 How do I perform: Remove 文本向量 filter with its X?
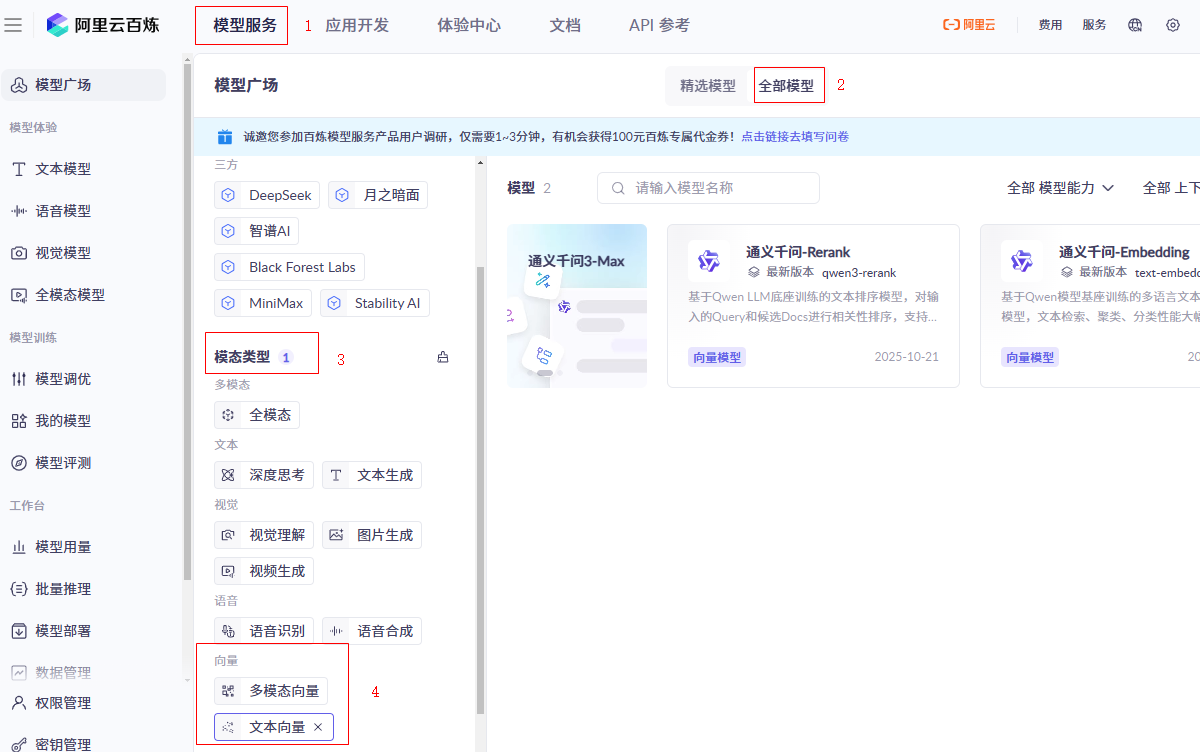[318, 727]
